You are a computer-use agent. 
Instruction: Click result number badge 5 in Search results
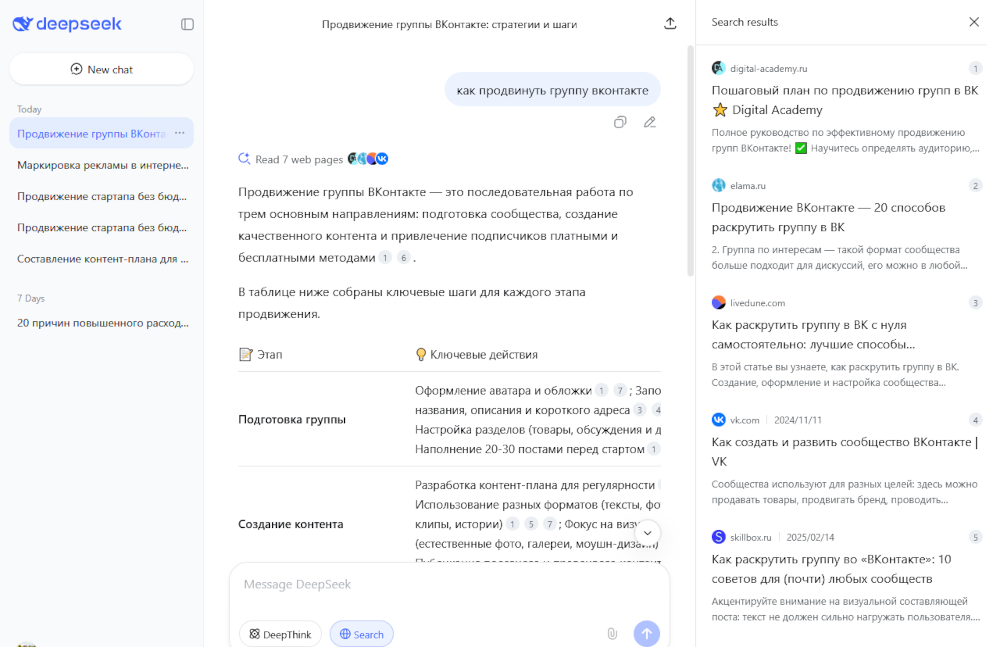(975, 537)
